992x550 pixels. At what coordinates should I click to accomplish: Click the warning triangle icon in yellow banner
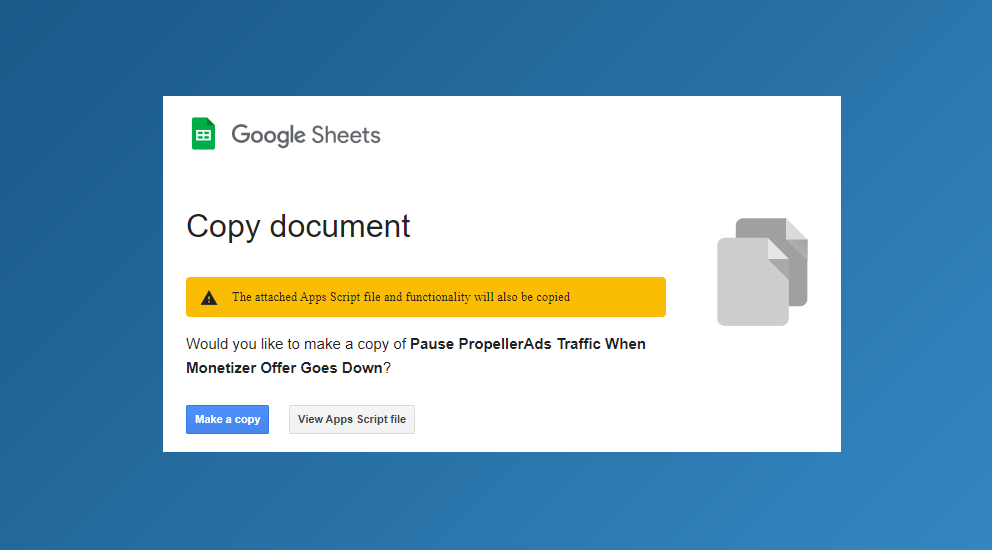tap(209, 297)
